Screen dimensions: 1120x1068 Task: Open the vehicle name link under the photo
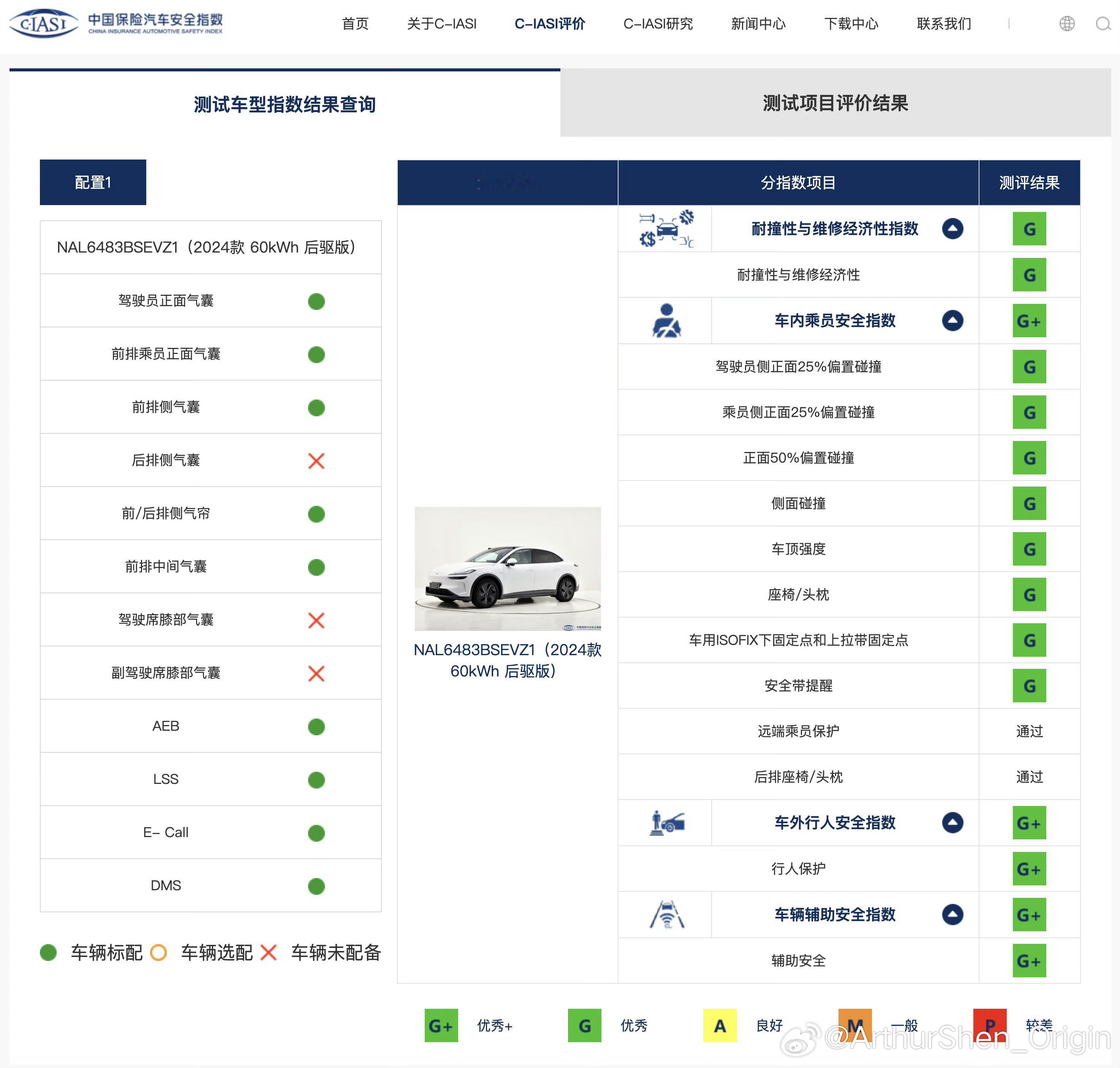[507, 660]
